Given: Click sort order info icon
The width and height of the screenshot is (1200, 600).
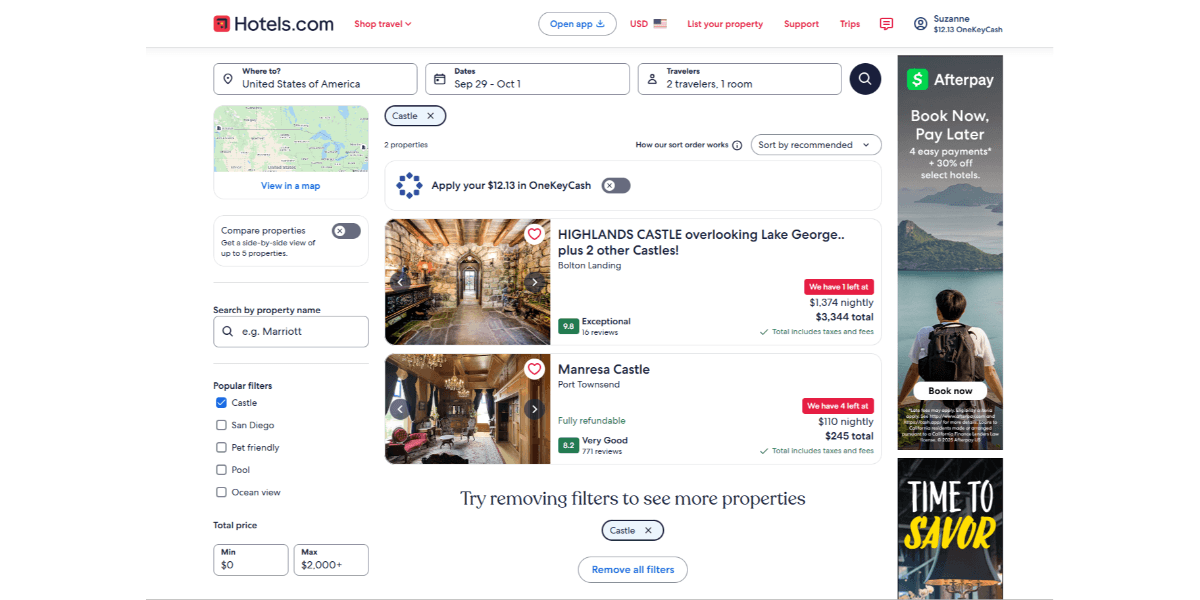Looking at the screenshot, I should coord(737,145).
